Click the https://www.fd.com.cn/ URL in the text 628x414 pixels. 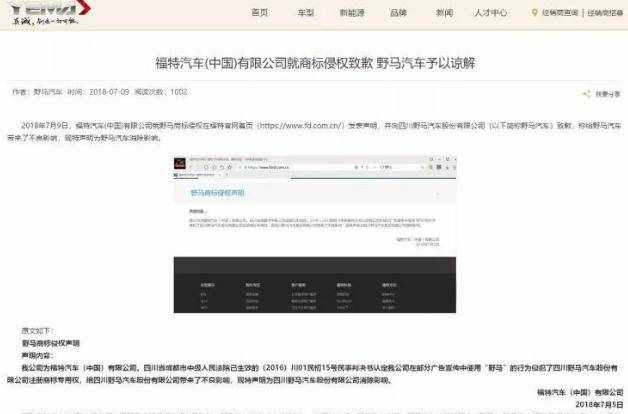coord(301,125)
